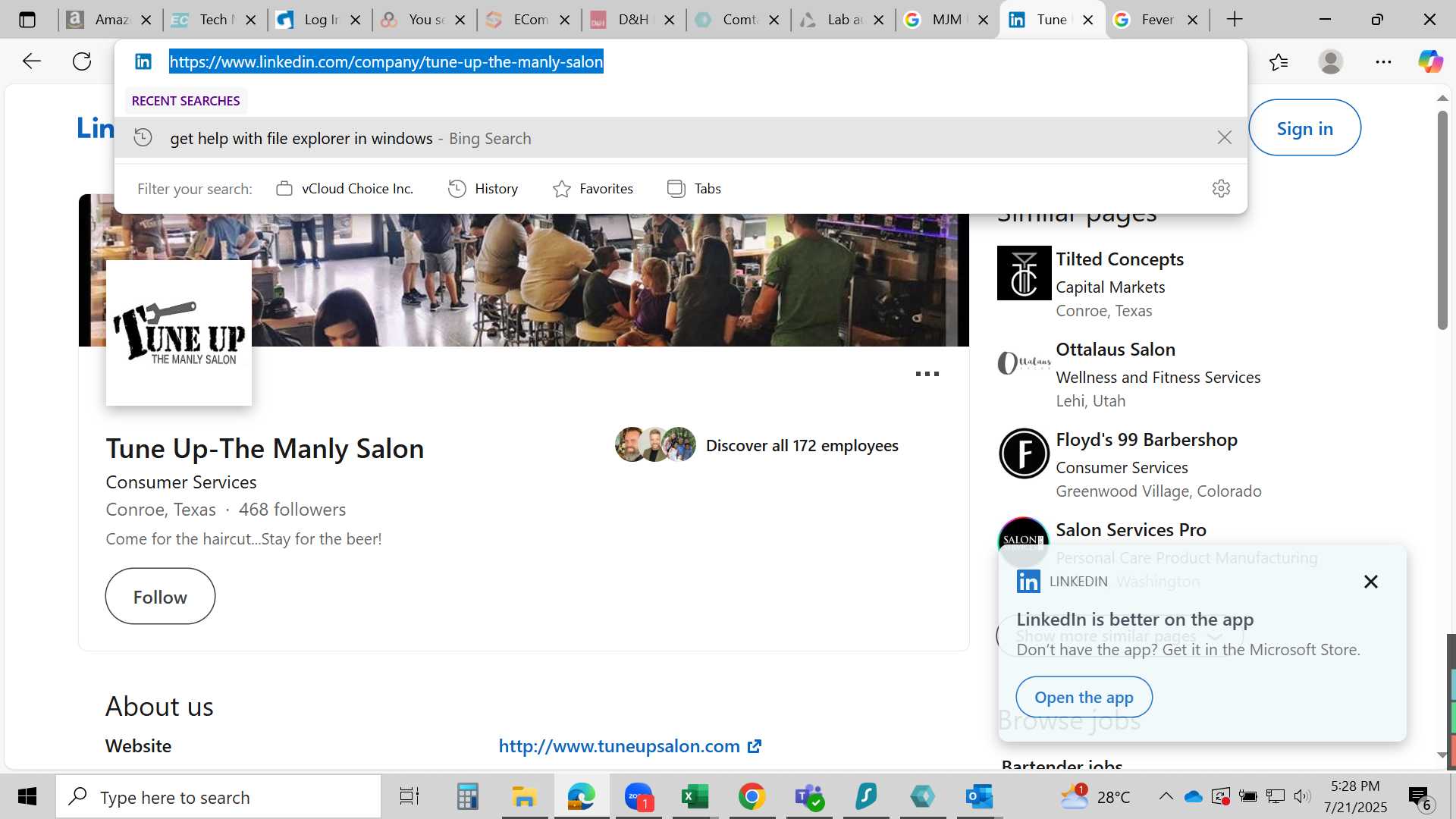Screen dimensions: 1456x819
Task: Remove the recent search suggestion
Action: point(1224,137)
